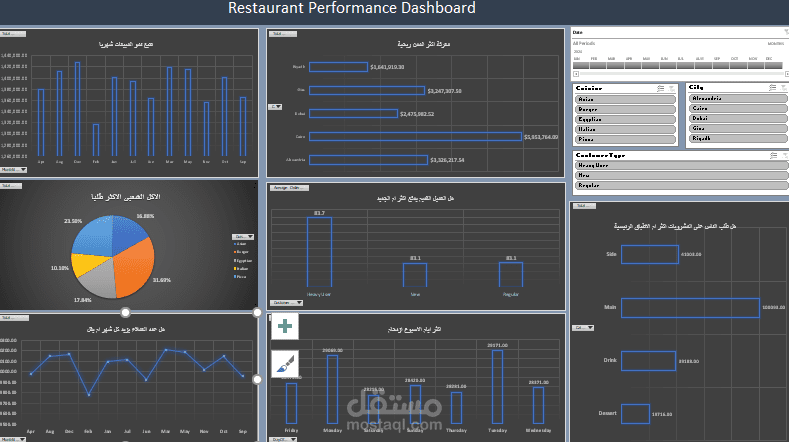The image size is (789, 442).
Task: Click Average Order field button
Action: (289, 188)
